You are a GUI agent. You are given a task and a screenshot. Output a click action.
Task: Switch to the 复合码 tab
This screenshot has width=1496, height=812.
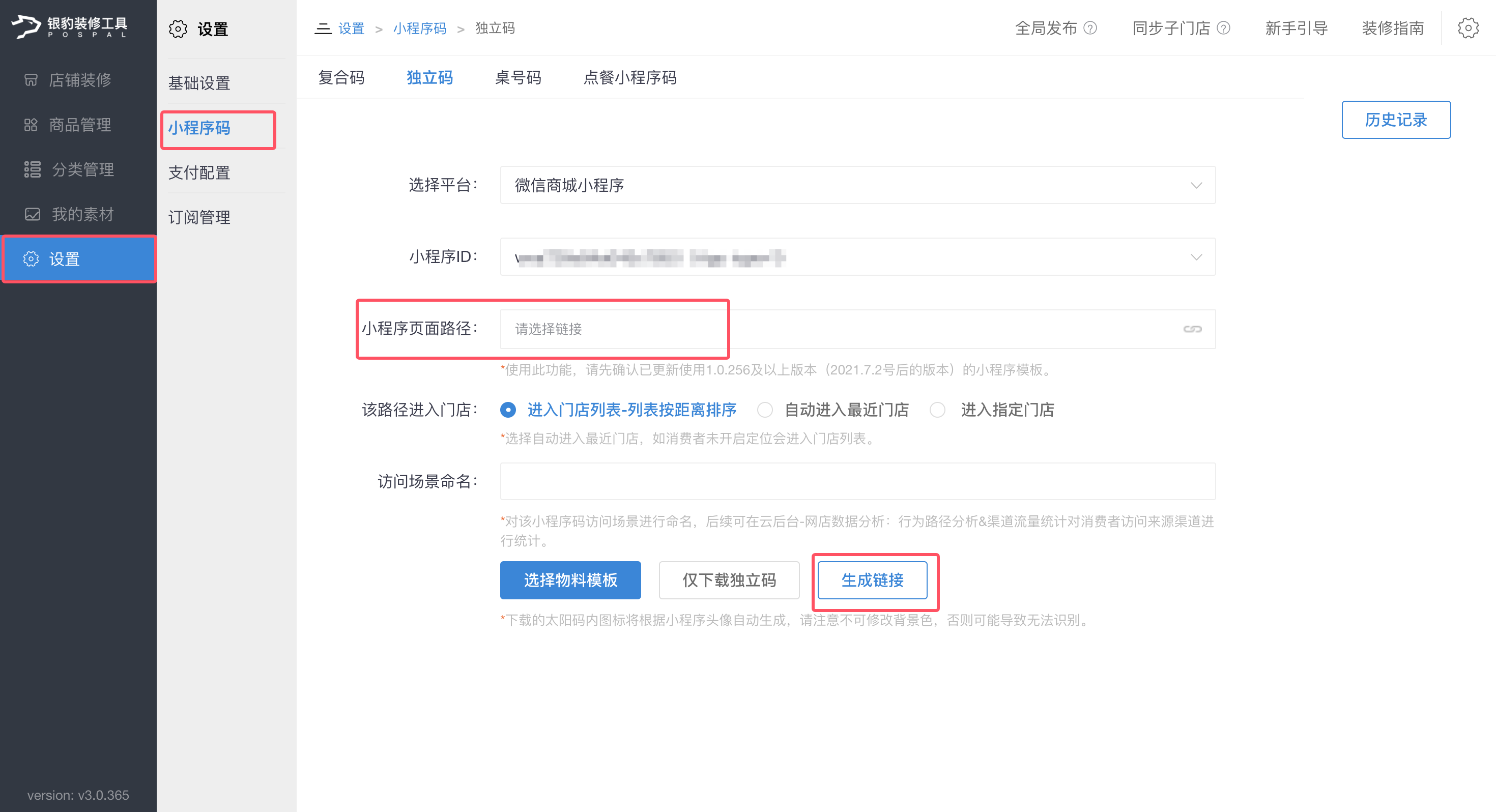[x=341, y=78]
